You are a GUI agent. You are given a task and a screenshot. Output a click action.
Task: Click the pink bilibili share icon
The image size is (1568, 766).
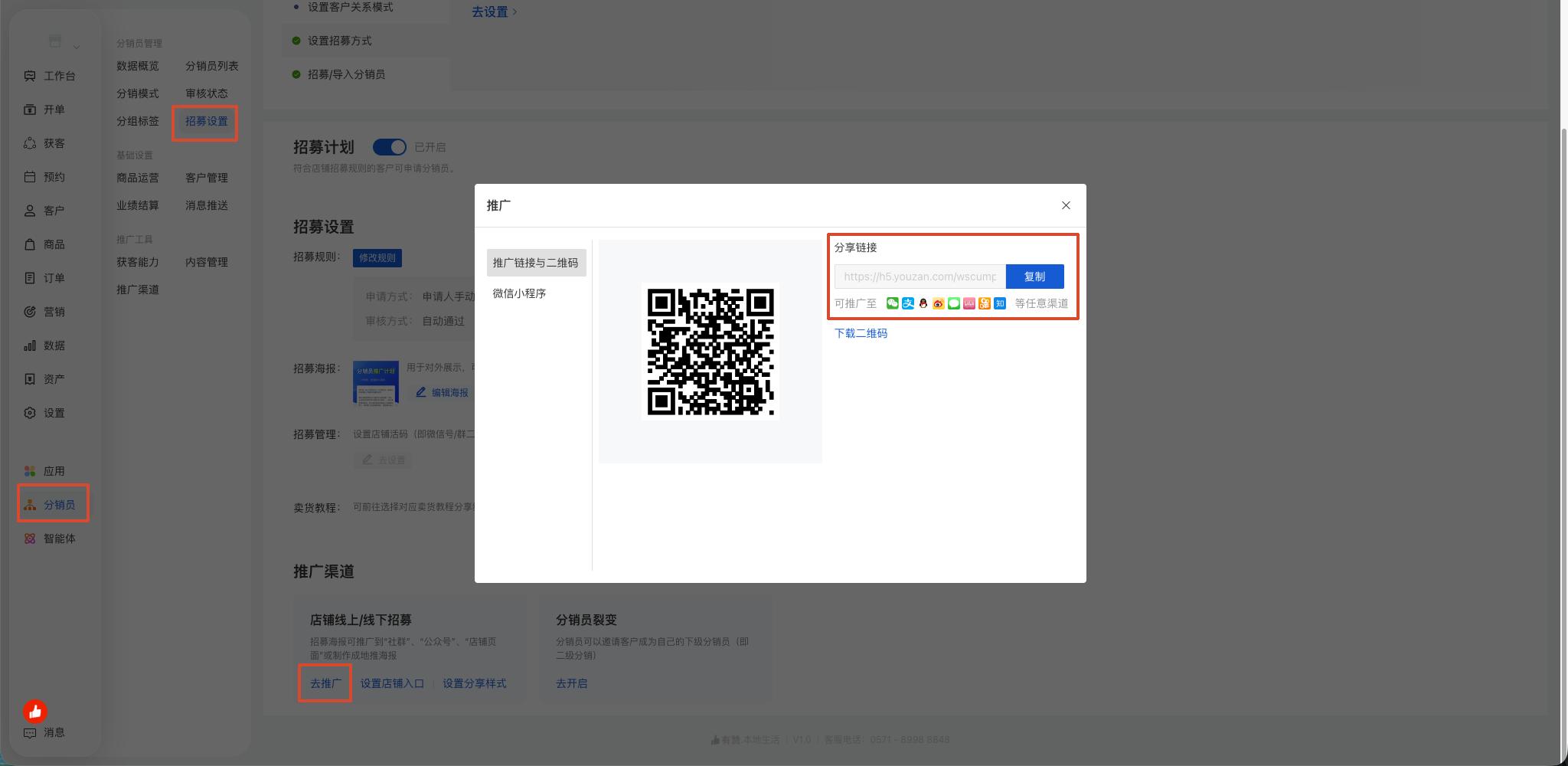(969, 303)
